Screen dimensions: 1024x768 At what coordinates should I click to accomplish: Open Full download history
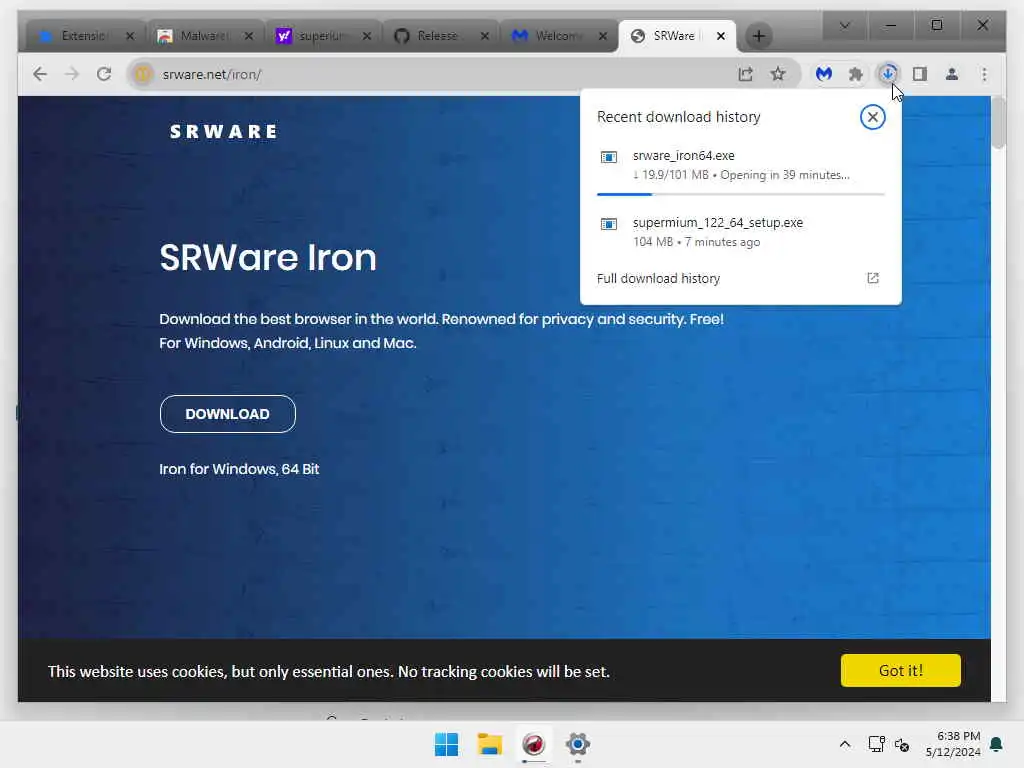[741, 279]
